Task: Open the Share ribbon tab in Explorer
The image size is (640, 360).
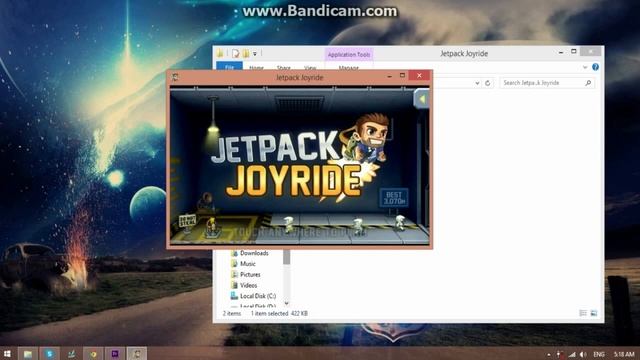Action: (x=284, y=67)
